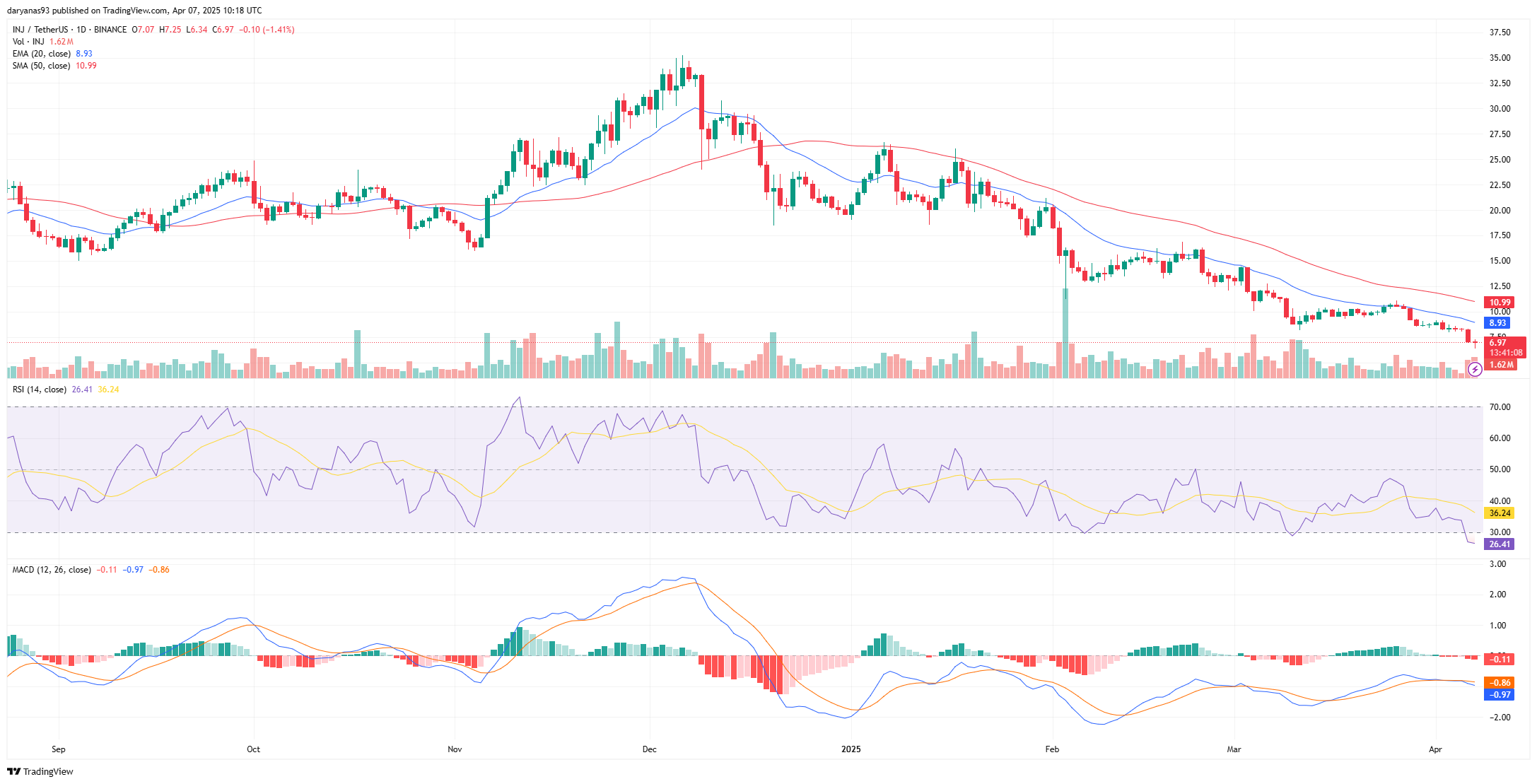Screen dimensions: 1537x784
Task: Click the BINANCE exchange label
Action: pos(110,30)
